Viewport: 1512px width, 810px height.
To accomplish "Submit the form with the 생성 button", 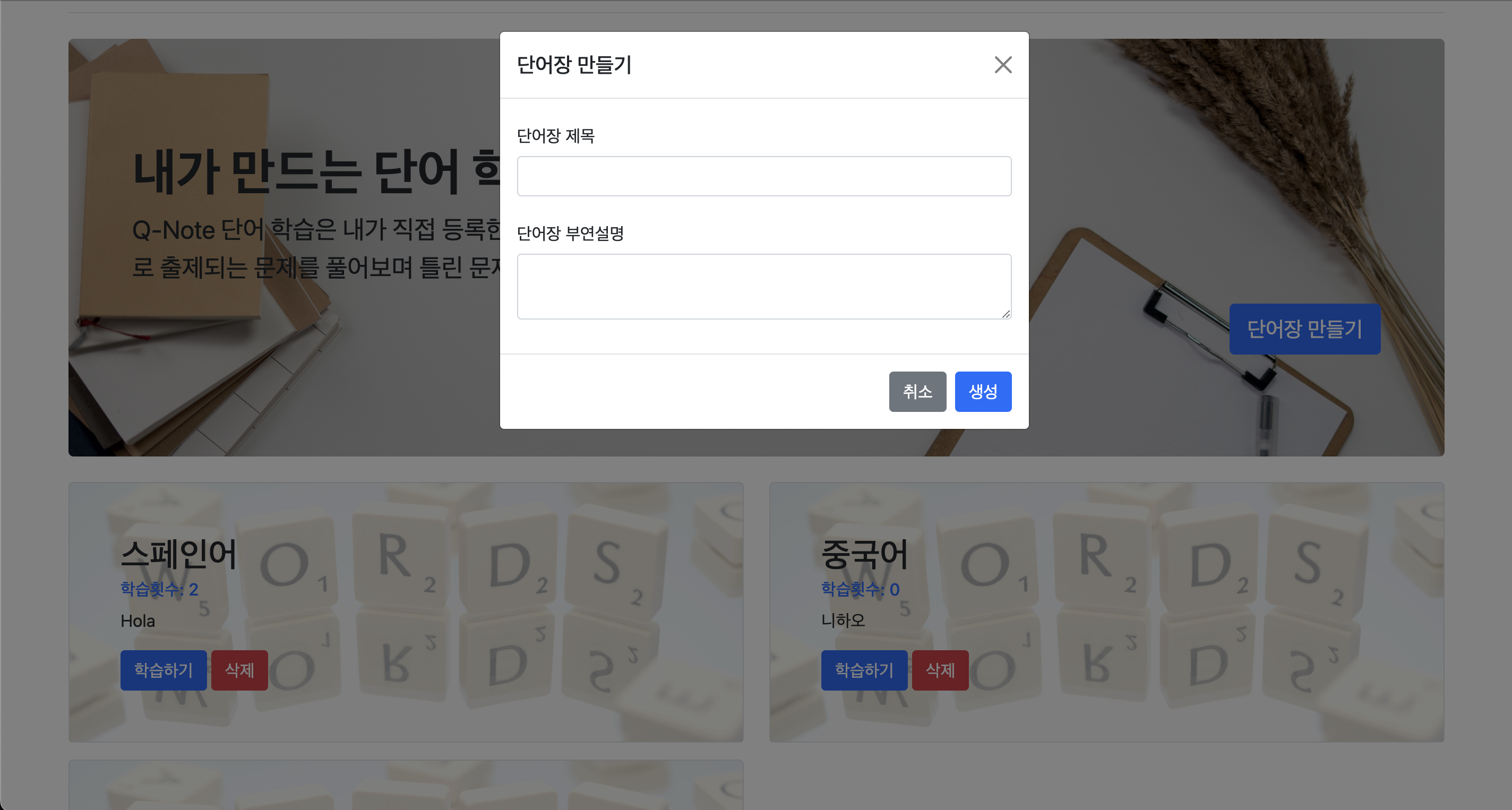I will (983, 392).
